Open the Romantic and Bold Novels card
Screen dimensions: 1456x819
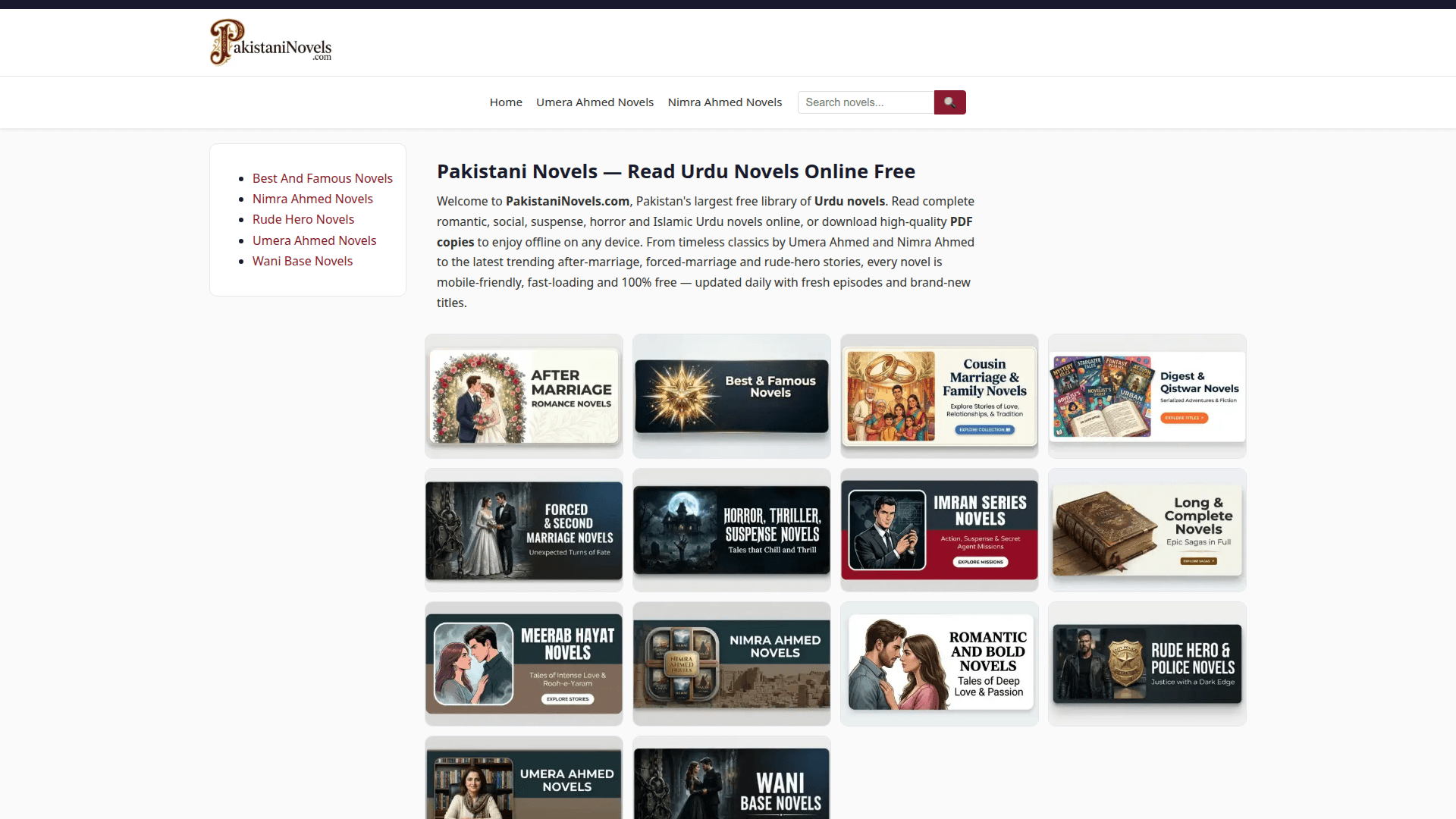pos(940,664)
